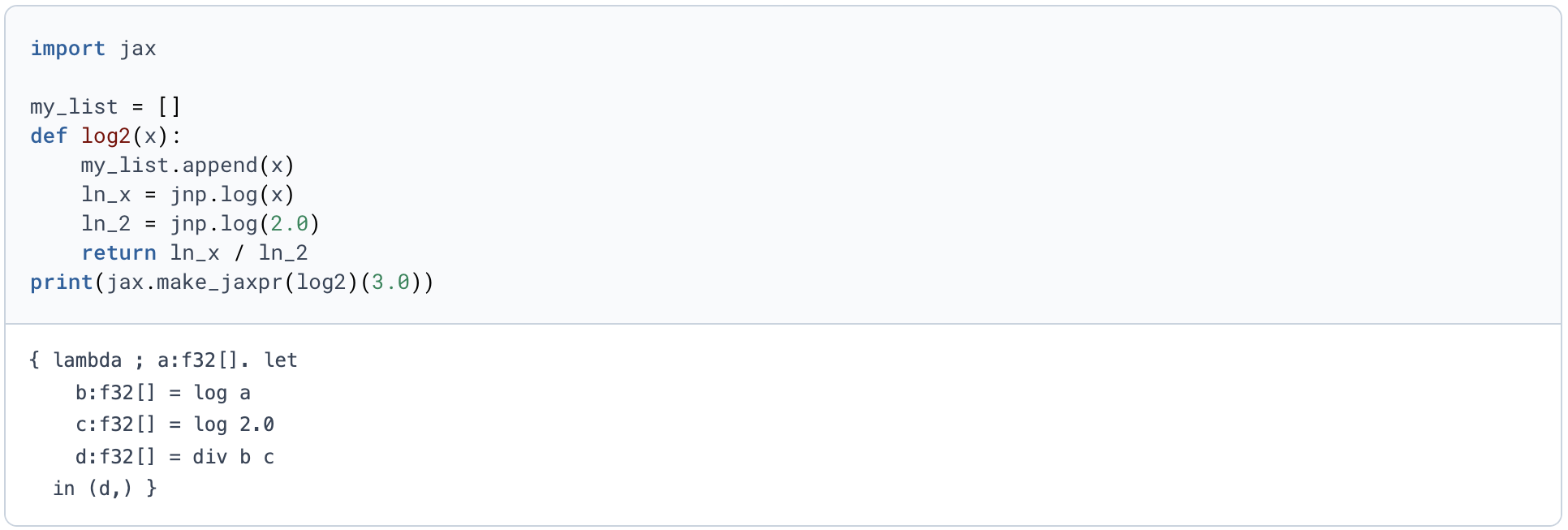
Task: Click the 'ln_x = jnp.log(x)' line
Action: point(187,195)
